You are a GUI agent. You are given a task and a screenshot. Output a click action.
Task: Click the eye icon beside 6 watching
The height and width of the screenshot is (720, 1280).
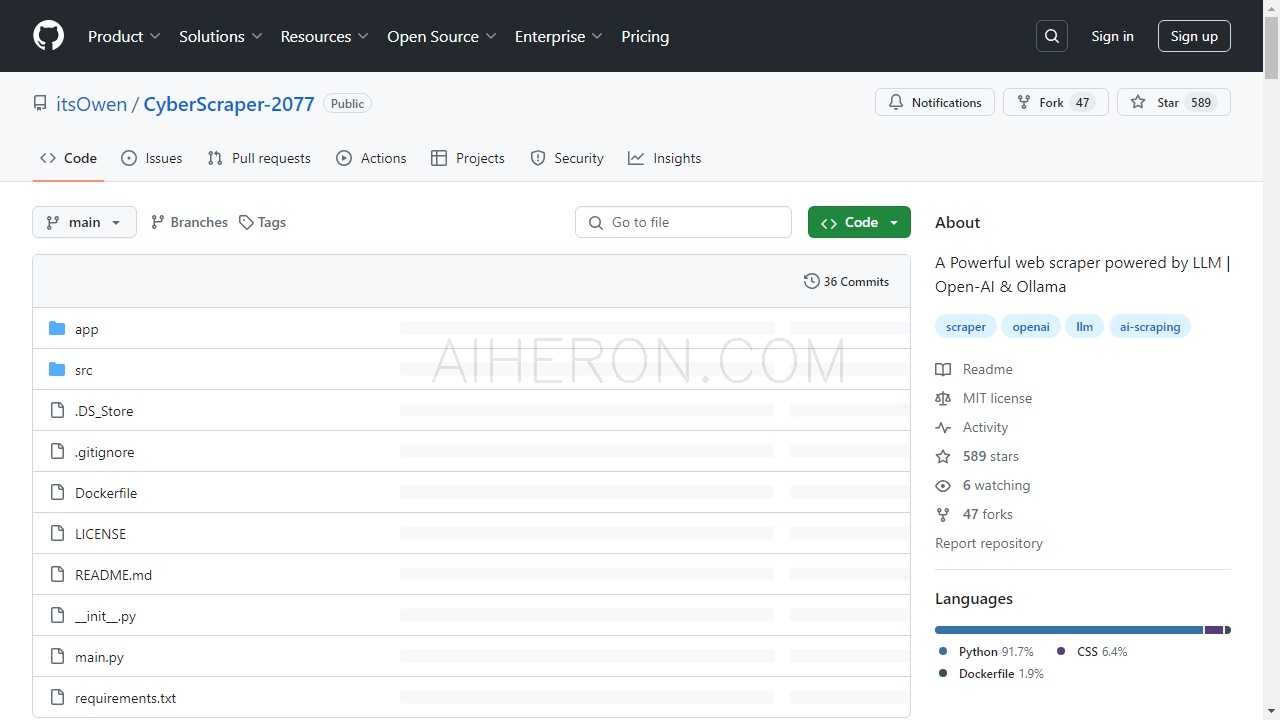click(943, 485)
